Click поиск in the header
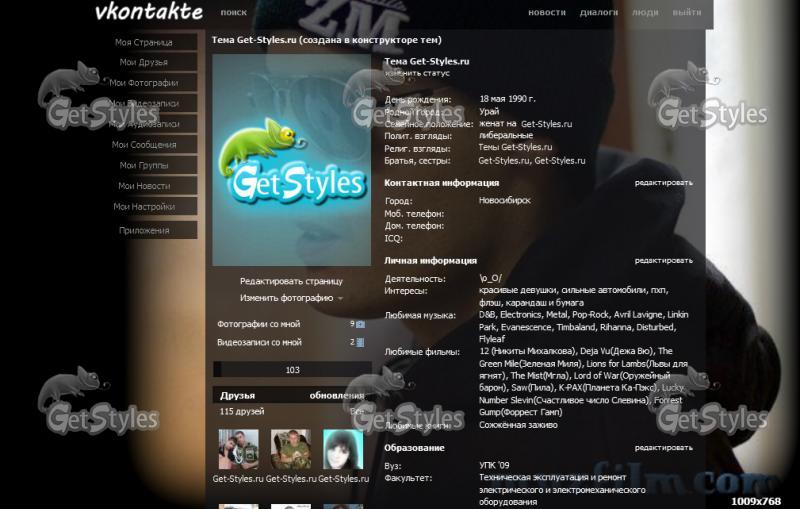 pyautogui.click(x=233, y=13)
